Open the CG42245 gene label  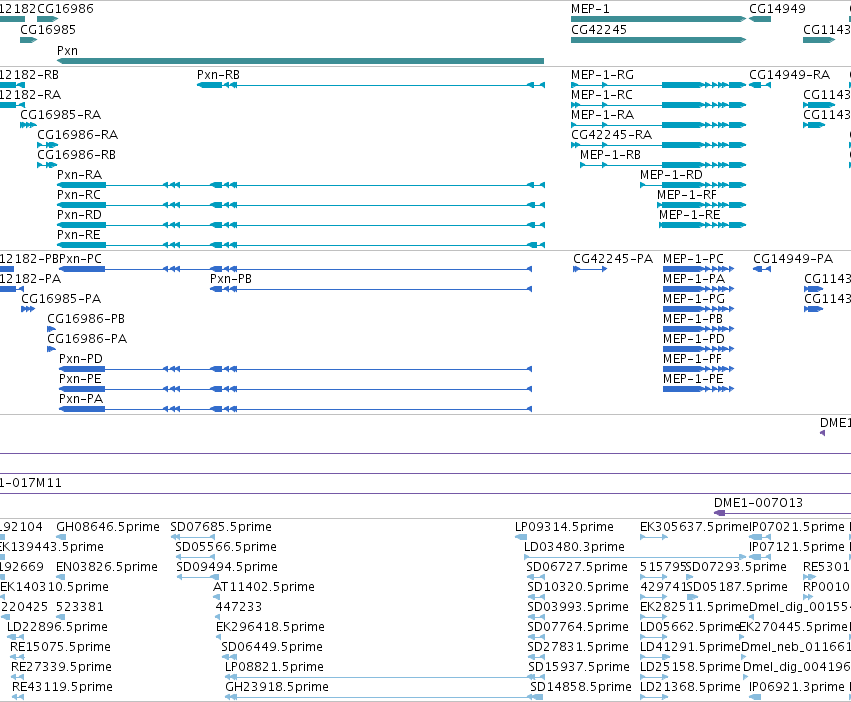pos(599,30)
